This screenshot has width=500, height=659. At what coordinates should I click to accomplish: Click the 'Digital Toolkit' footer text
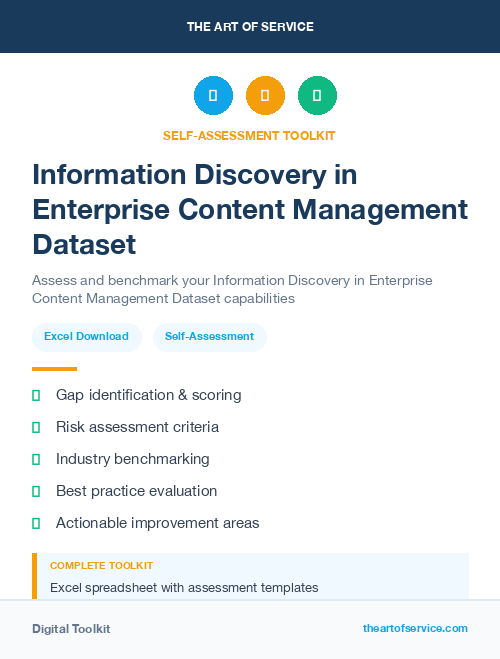tap(71, 629)
